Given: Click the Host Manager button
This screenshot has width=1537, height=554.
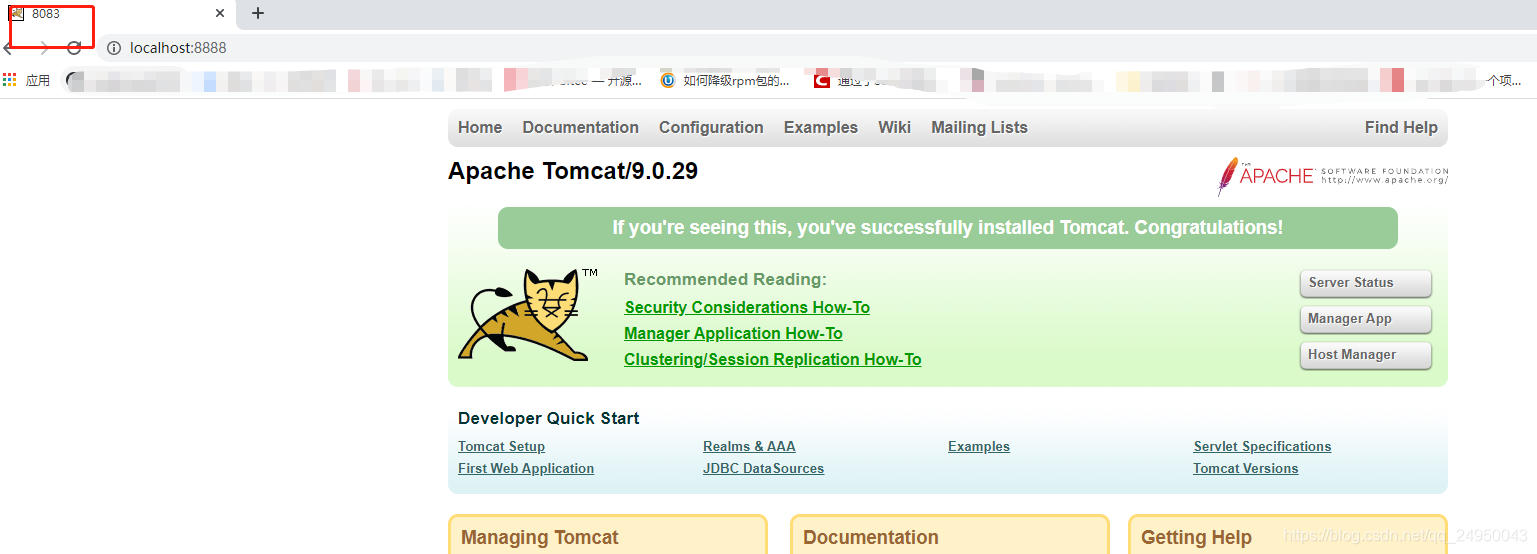Looking at the screenshot, I should [1365, 355].
